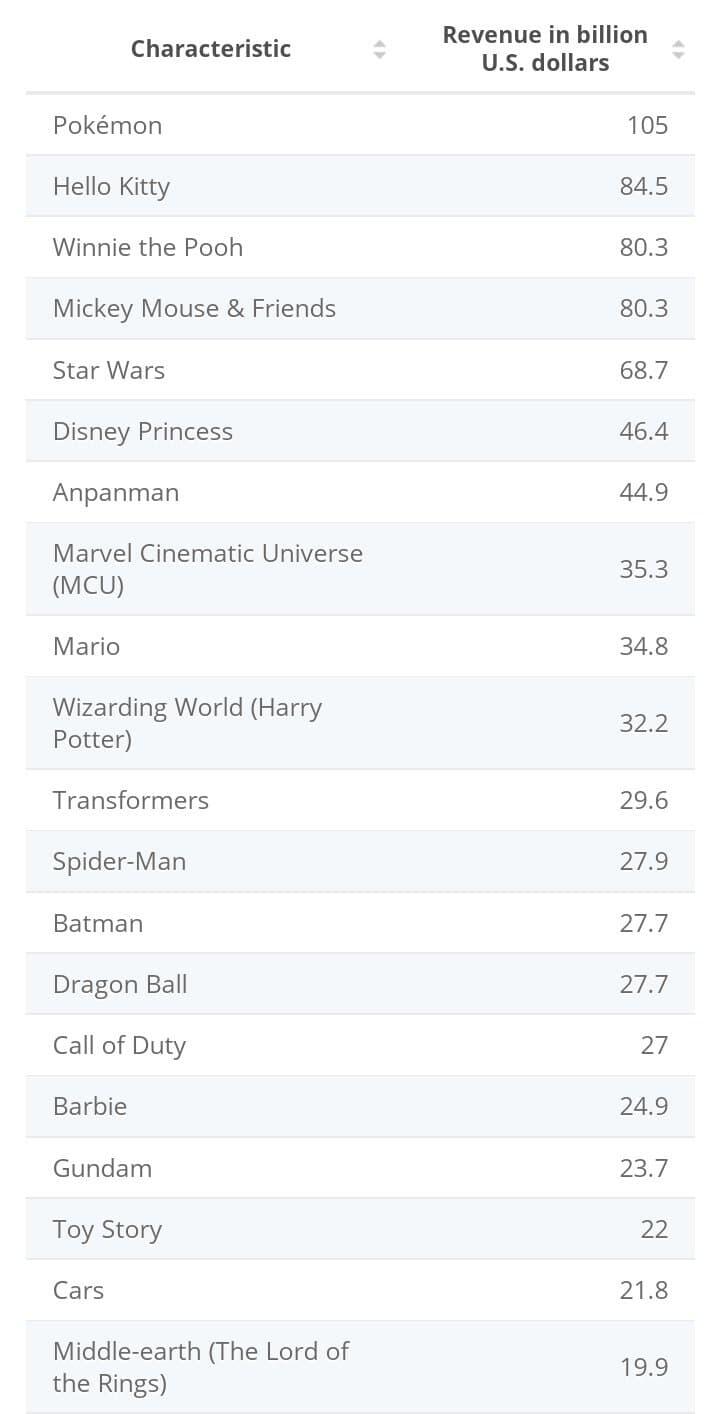
Task: Click the Hello Kitty franchise name
Action: [112, 187]
